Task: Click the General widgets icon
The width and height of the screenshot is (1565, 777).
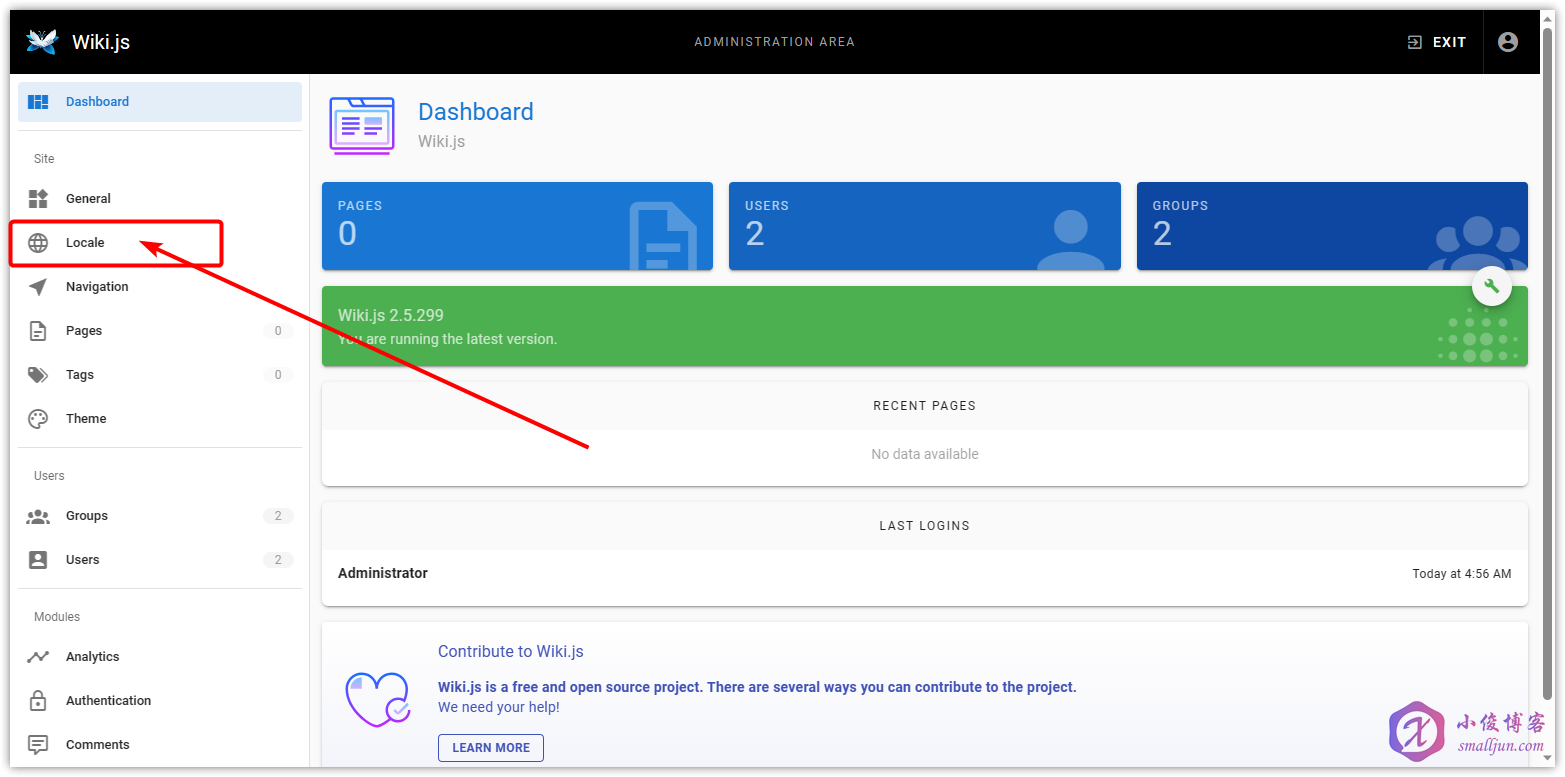Action: 38,199
